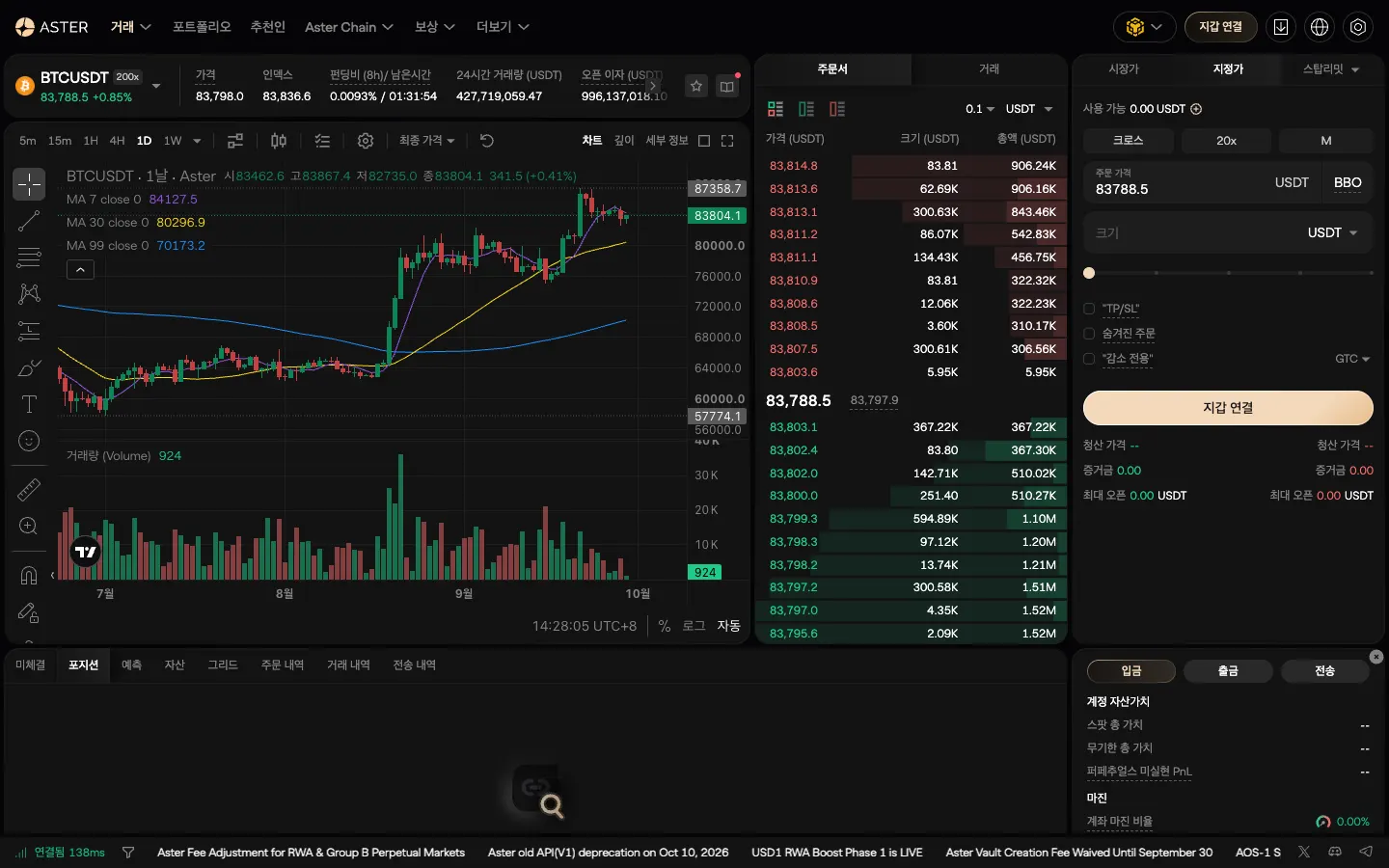
Task: Show buy orders only in order book
Action: point(806,109)
